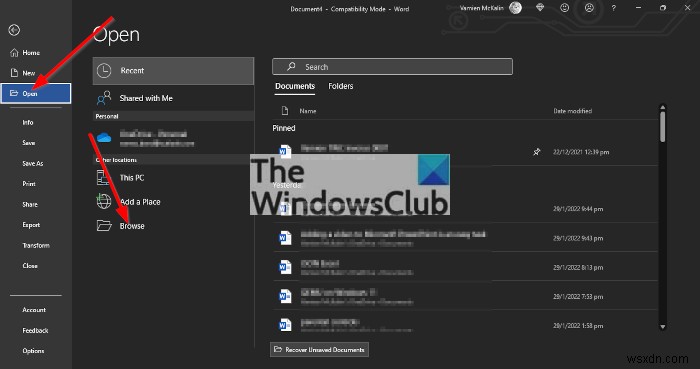700x369 pixels.
Task: Click in the Search documents field
Action: coord(392,67)
